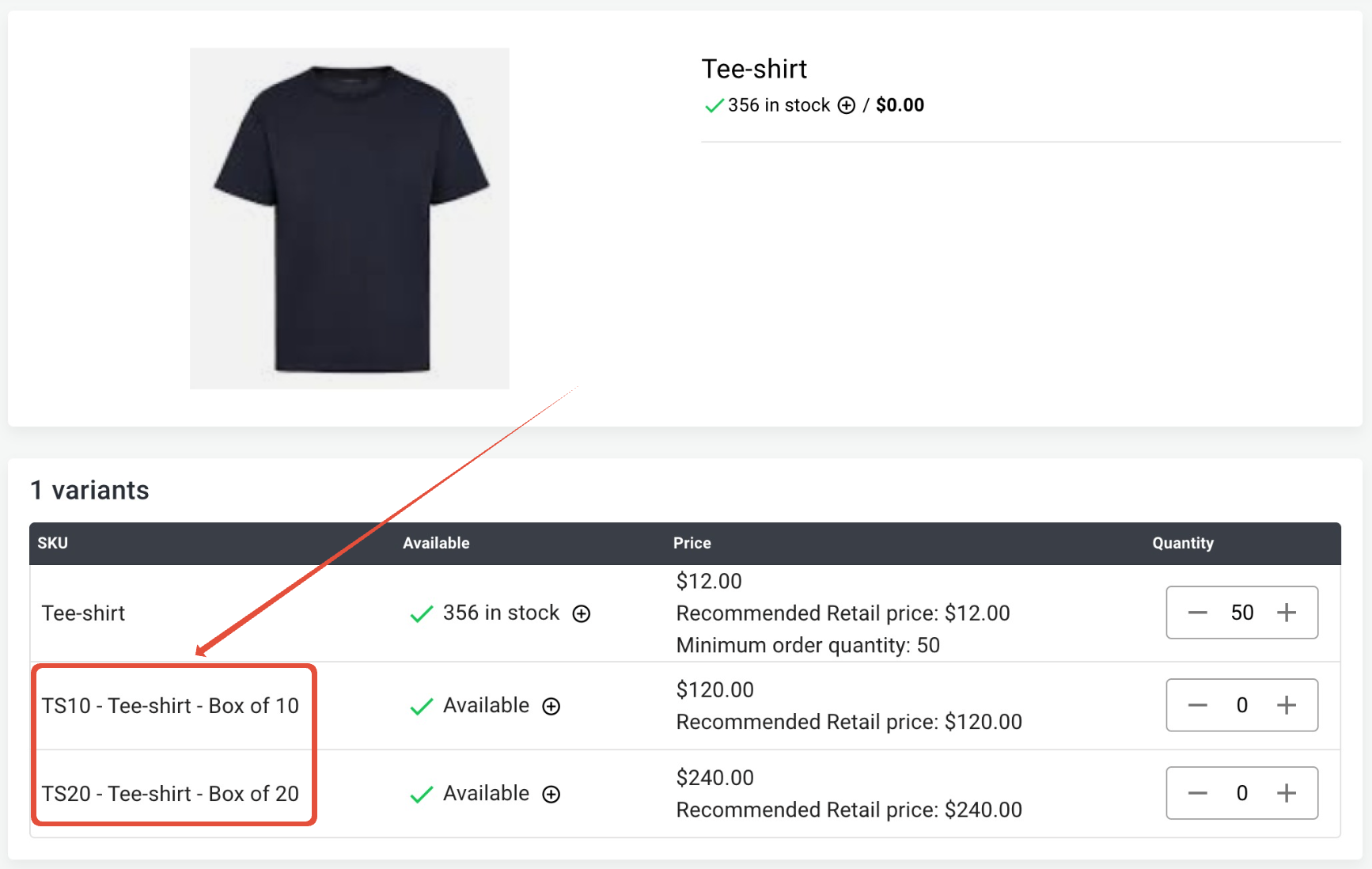Increase quantity for the Tee-shirt variant
The width and height of the screenshot is (1372, 869).
pos(1287,613)
